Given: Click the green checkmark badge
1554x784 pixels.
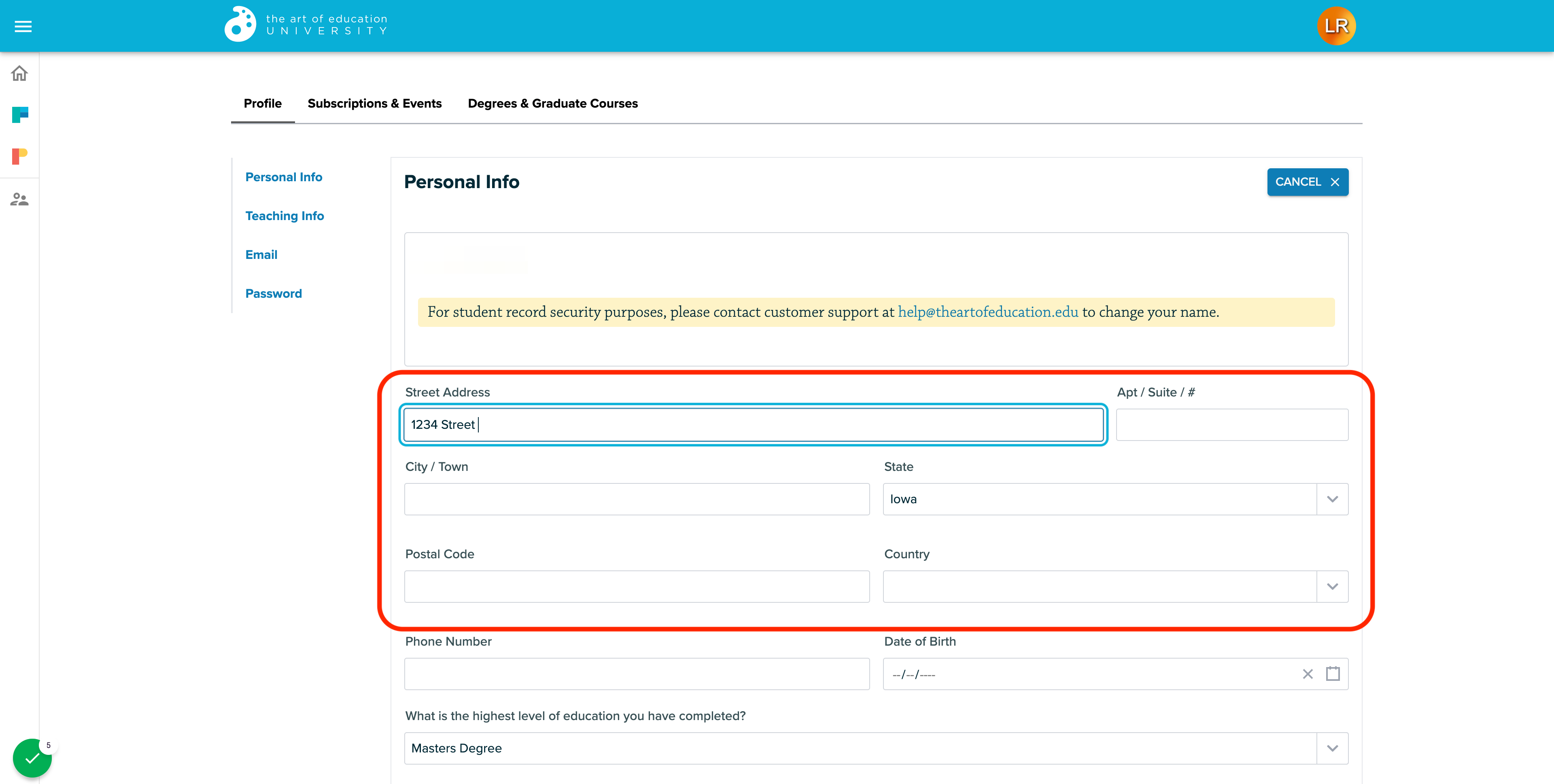Looking at the screenshot, I should (32, 758).
